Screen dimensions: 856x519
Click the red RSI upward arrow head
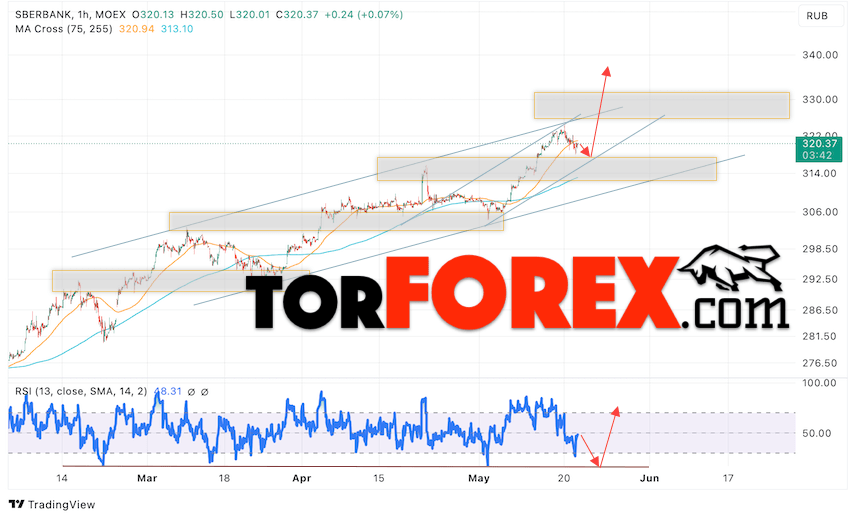click(616, 411)
